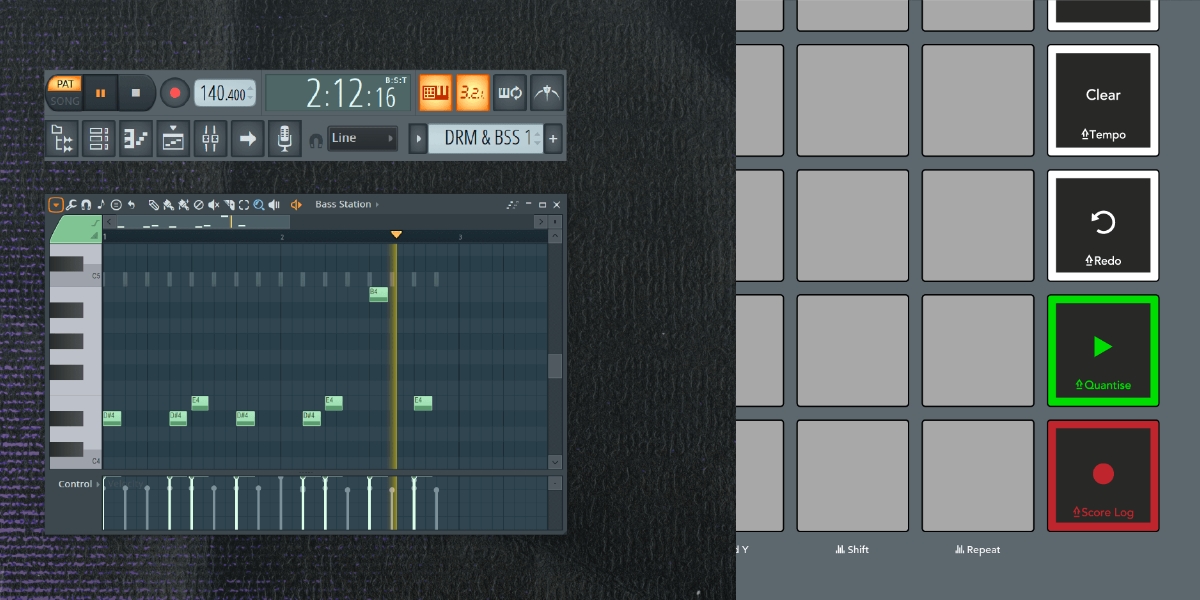Click the vertical scrollbar thumb in piano roll
This screenshot has height=600, width=1200.
pos(555,366)
